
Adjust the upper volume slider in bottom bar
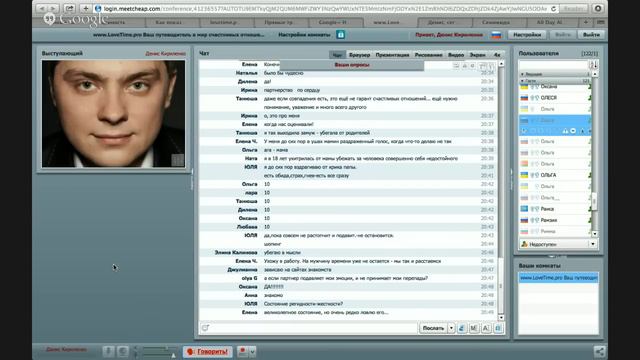click(159, 348)
